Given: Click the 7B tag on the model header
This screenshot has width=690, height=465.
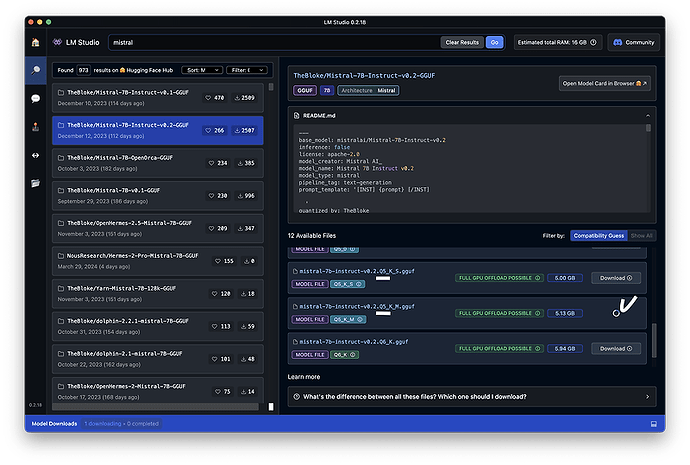Looking at the screenshot, I should click(327, 90).
